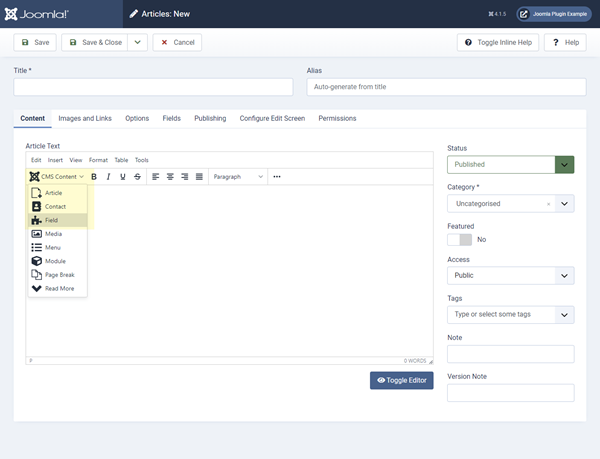600x459 pixels.
Task: Apply strikethrough formatting in the editor
Action: (x=137, y=177)
